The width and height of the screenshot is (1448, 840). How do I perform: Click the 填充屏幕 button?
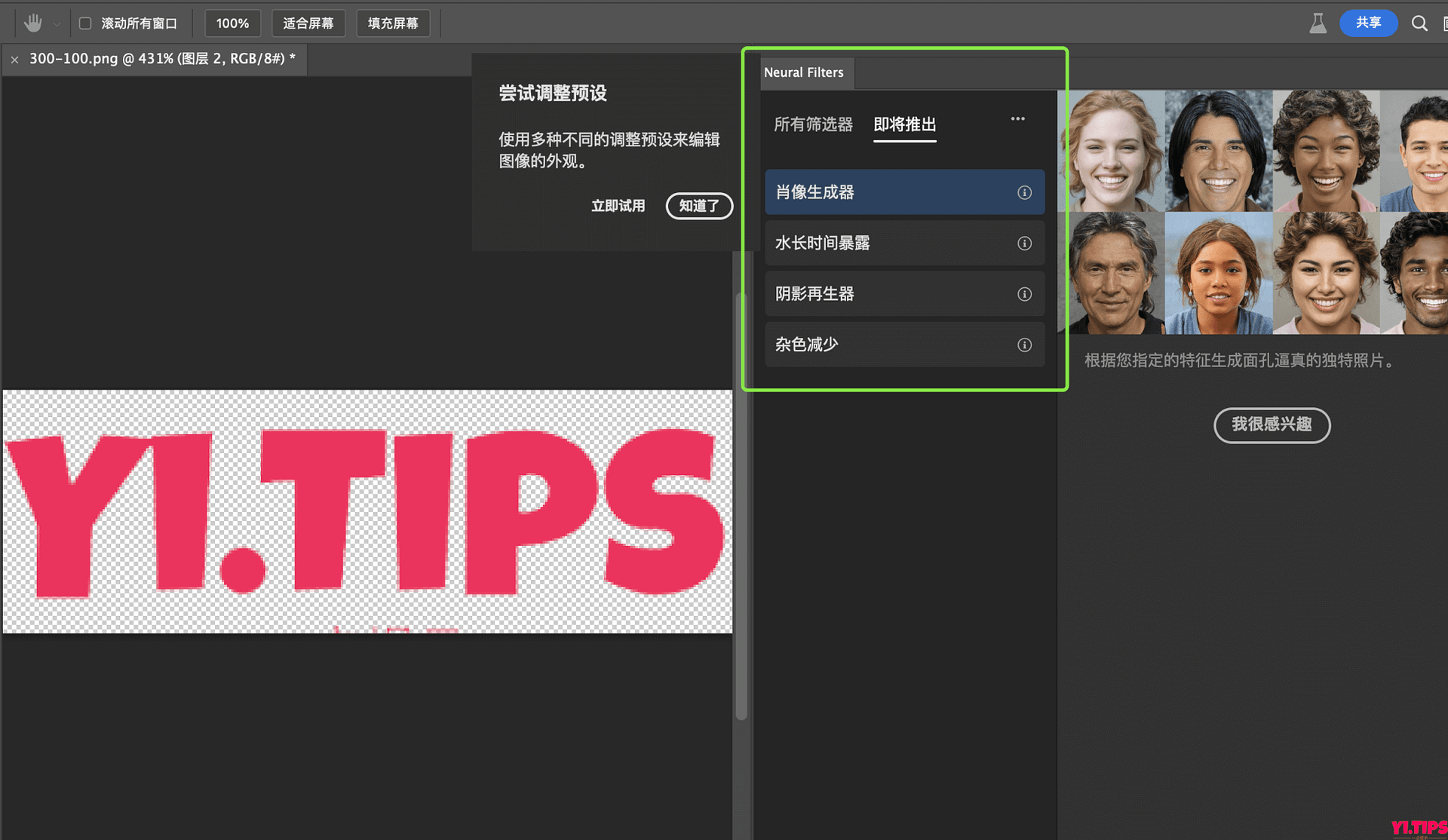pos(393,23)
